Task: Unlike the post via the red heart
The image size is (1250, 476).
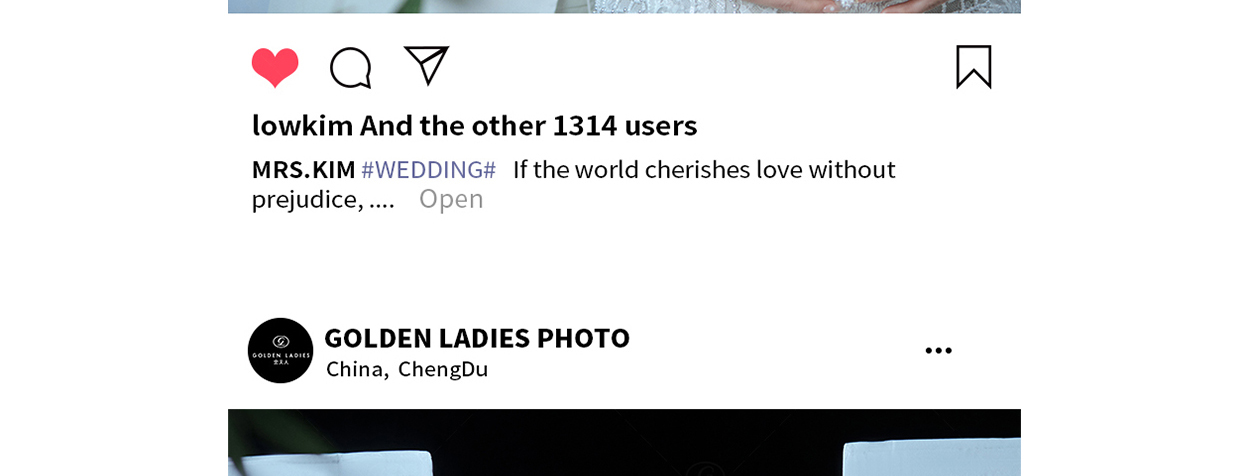Action: pyautogui.click(x=275, y=67)
